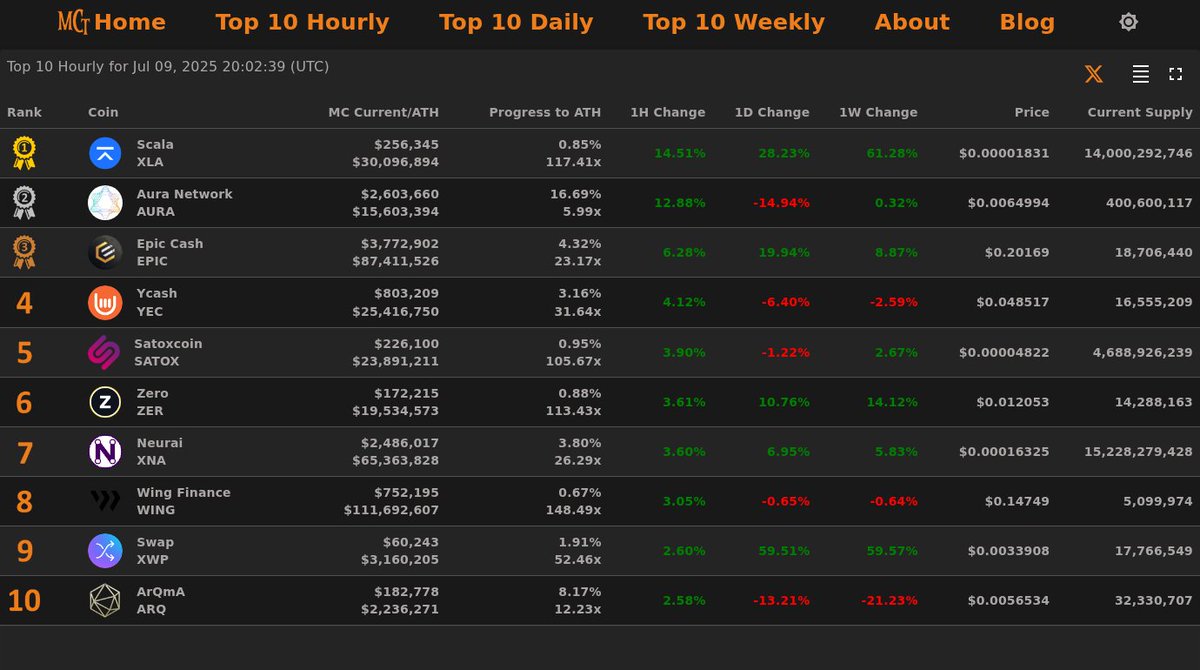Click Wing Finance price $0.14749
The image size is (1200, 670).
tap(1017, 501)
